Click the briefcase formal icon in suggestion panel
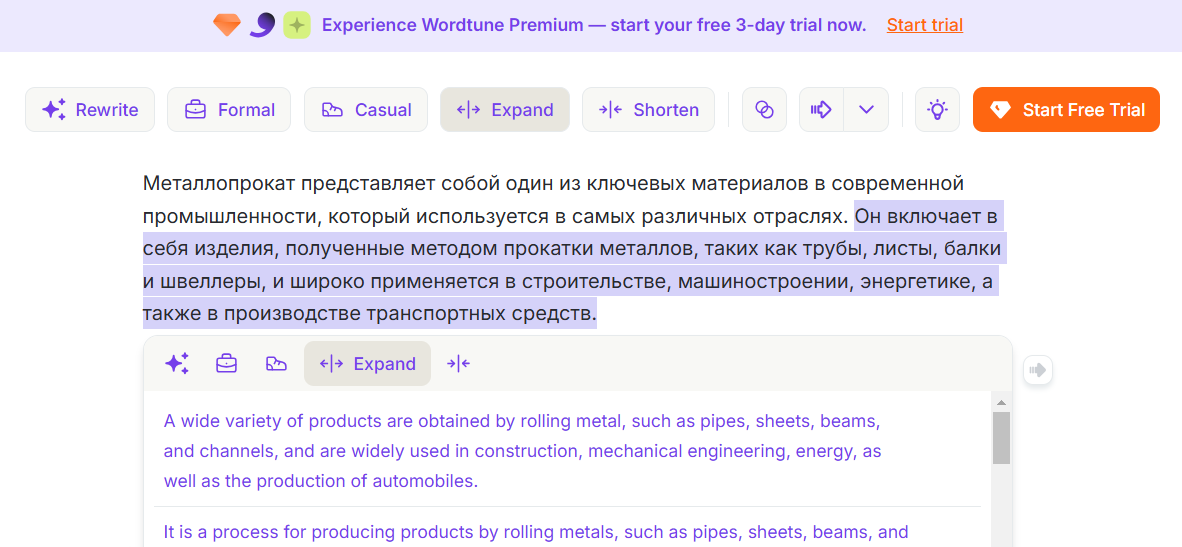This screenshot has height=547, width=1182. 226,364
